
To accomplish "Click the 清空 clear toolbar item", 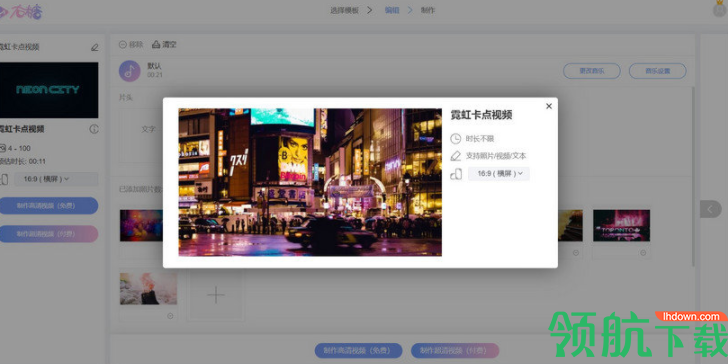I will (164, 45).
